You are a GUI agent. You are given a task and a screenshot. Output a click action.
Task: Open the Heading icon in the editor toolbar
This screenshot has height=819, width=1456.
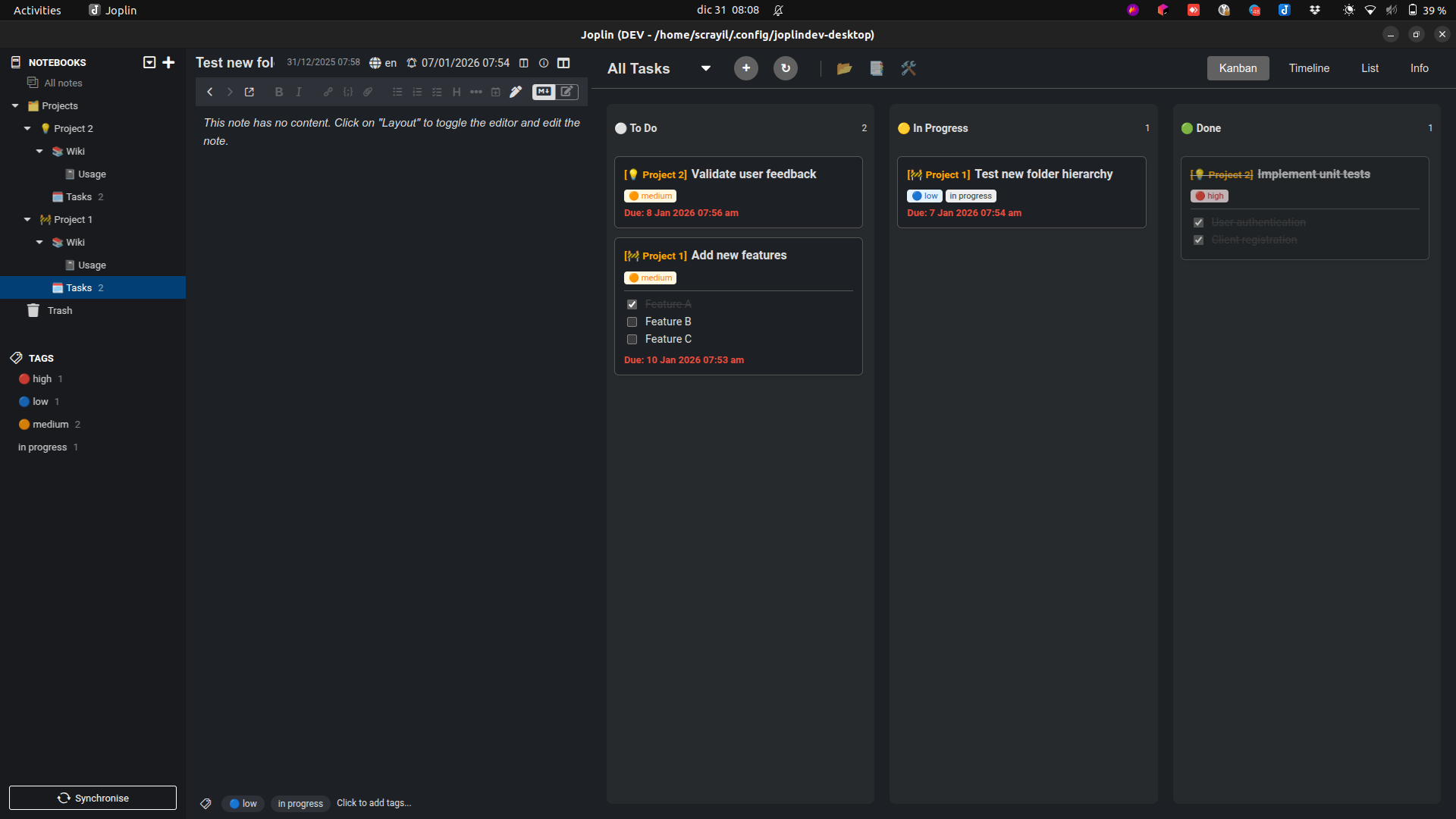tap(457, 92)
